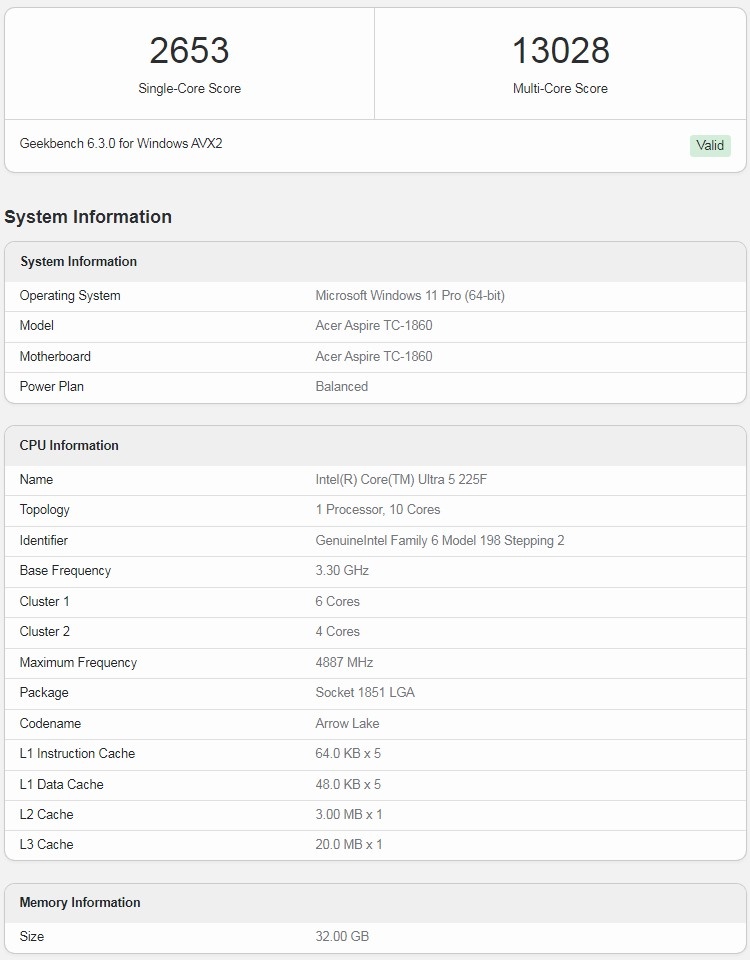Select Acer Aspire TC-1860 in Model row
750x960 pixels.
pyautogui.click(x=373, y=326)
